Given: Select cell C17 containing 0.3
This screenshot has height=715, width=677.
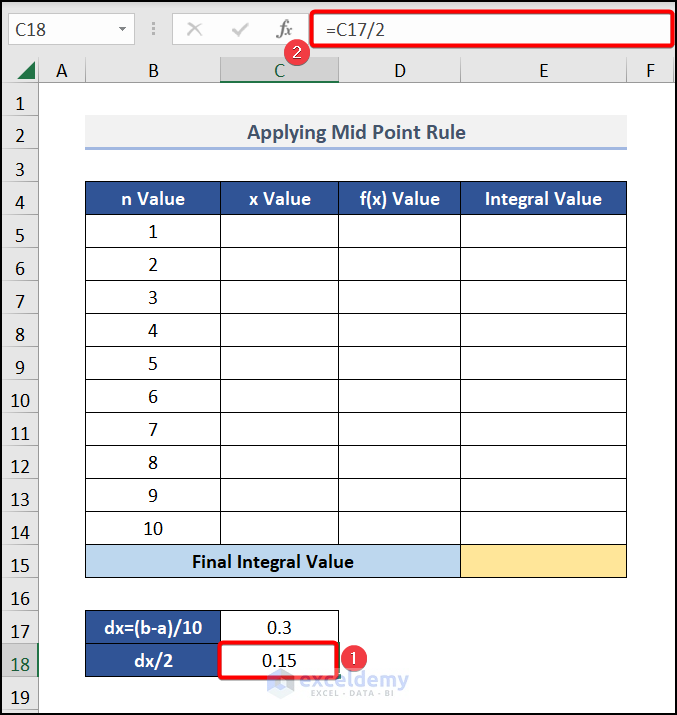Looking at the screenshot, I should tap(279, 627).
